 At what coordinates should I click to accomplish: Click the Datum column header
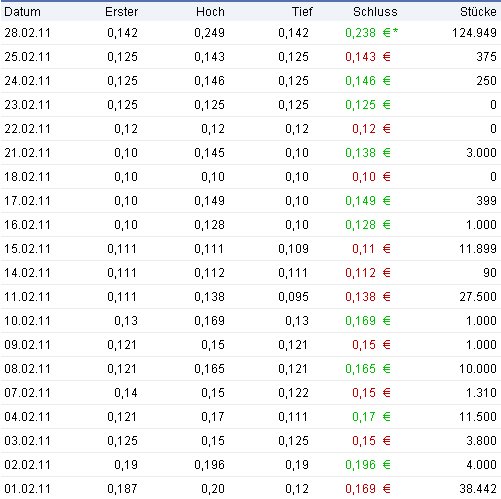(x=22, y=12)
